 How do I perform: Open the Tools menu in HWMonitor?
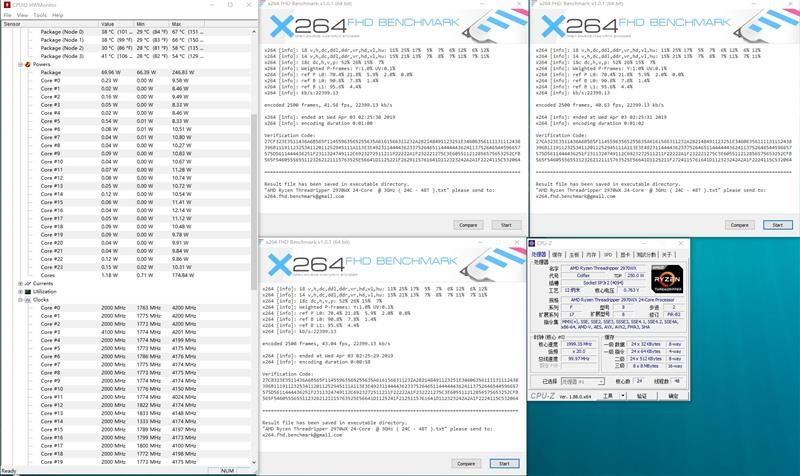[40, 15]
